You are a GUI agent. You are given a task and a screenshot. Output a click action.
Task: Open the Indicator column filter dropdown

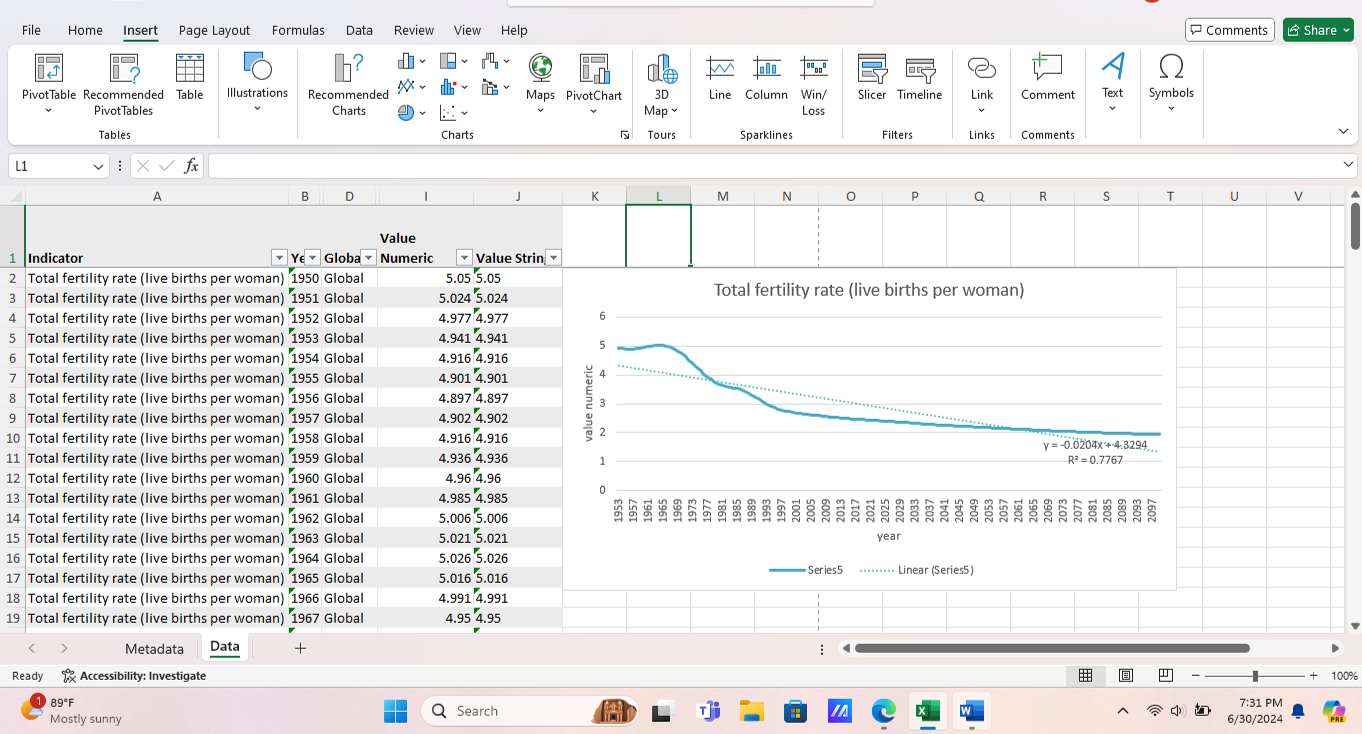[279, 258]
